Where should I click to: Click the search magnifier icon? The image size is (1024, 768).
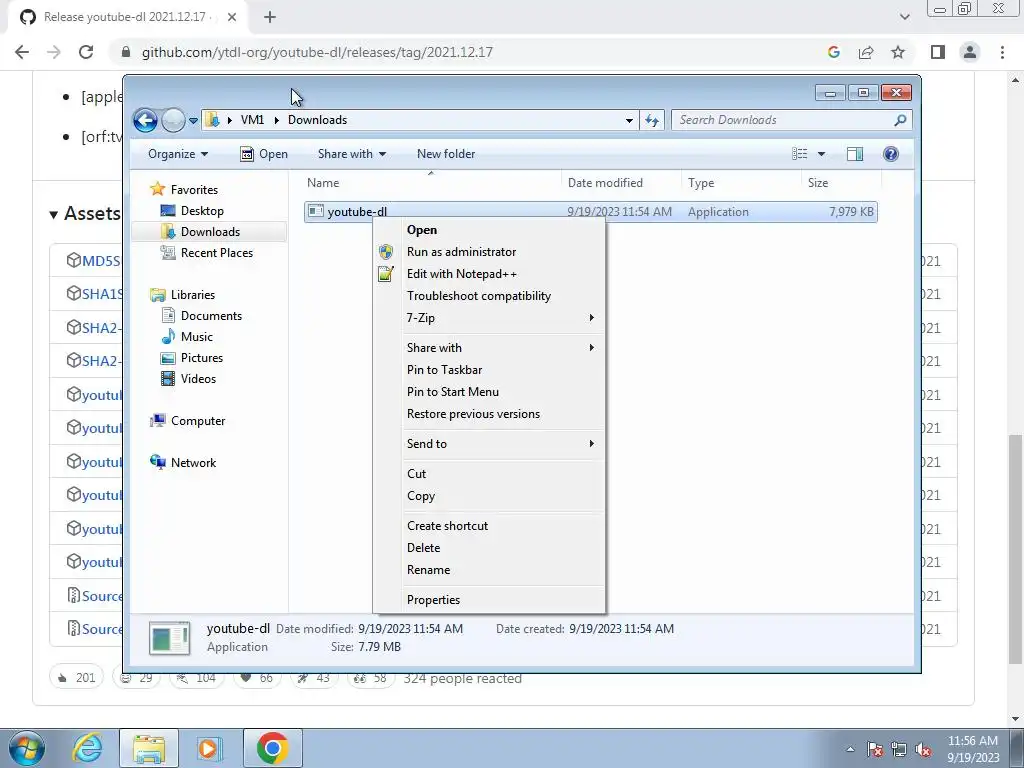900,120
